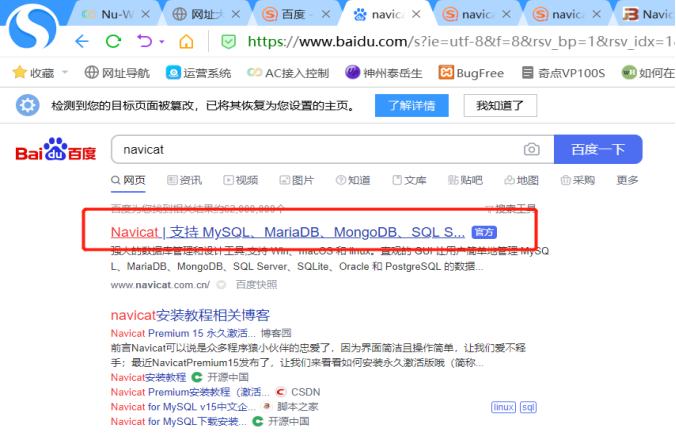This screenshot has height=436, width=676.
Task: Click the linux tag
Action: pyautogui.click(x=503, y=407)
